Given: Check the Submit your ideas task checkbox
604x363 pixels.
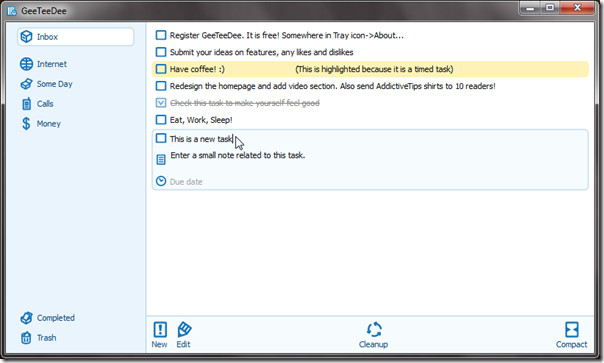Looking at the screenshot, I should coord(161,52).
